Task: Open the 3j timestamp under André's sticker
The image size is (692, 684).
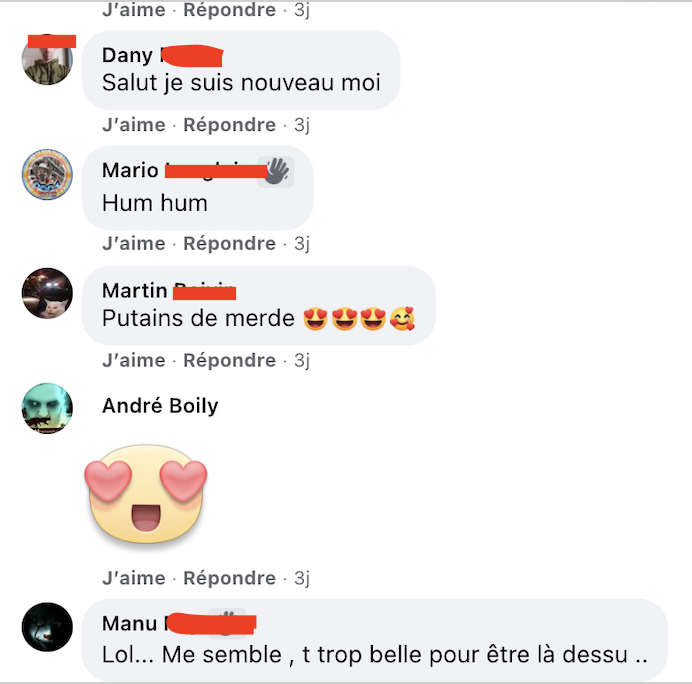Action: pos(302,578)
